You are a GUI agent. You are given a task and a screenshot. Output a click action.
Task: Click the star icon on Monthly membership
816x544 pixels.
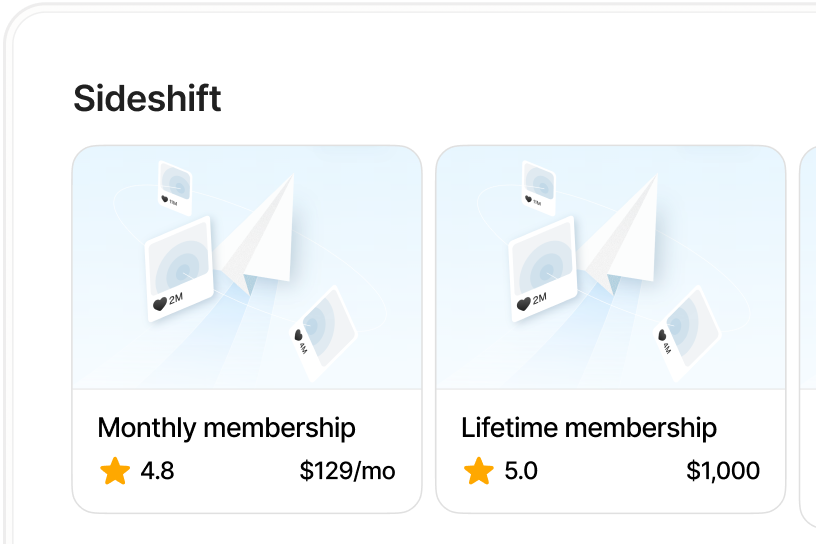click(116, 471)
